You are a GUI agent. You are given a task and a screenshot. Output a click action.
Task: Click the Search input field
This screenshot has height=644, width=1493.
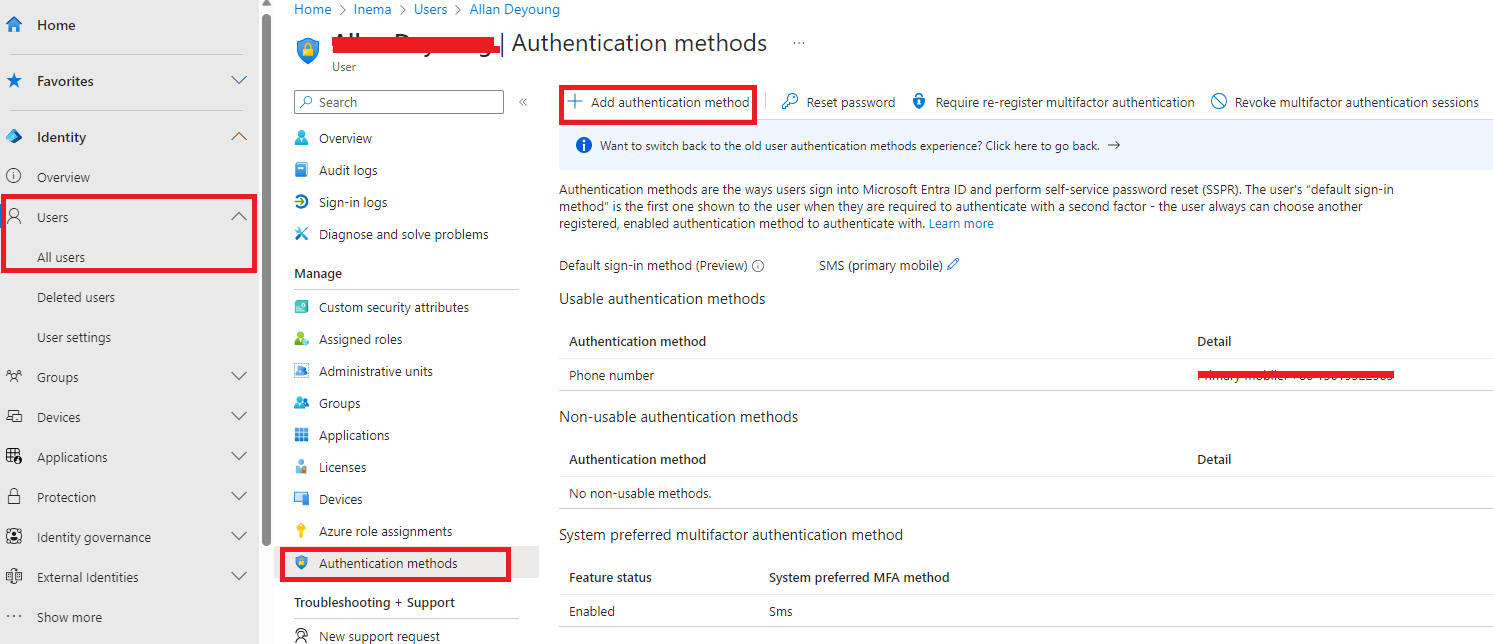point(398,101)
